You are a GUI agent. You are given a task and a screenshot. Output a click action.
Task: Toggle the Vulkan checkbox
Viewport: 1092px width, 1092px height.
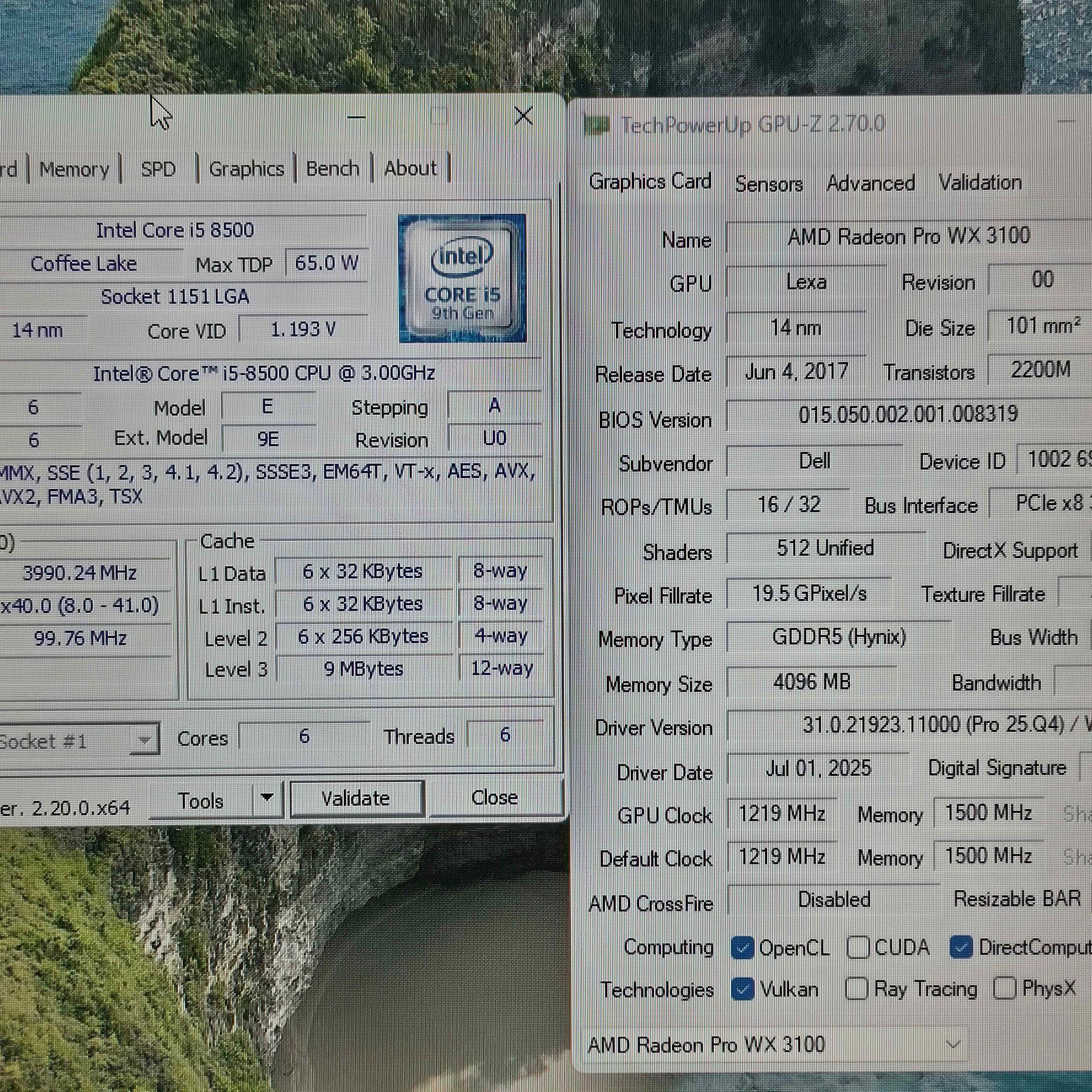742,989
